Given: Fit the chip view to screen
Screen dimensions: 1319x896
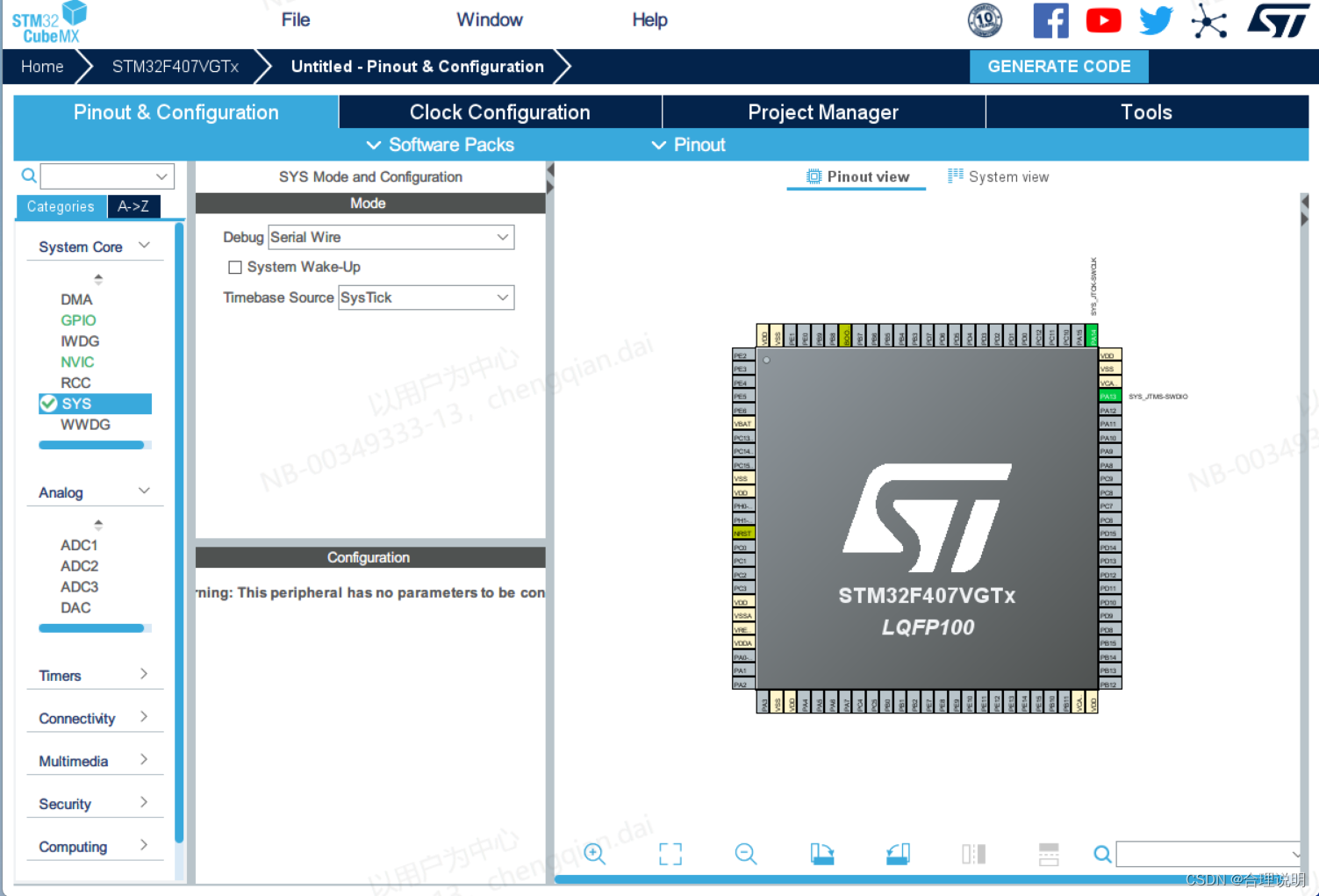Looking at the screenshot, I should pos(670,854).
